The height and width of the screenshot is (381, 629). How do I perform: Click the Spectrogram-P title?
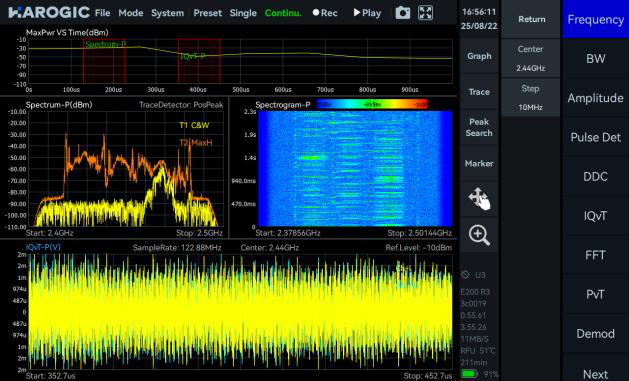[x=283, y=105]
